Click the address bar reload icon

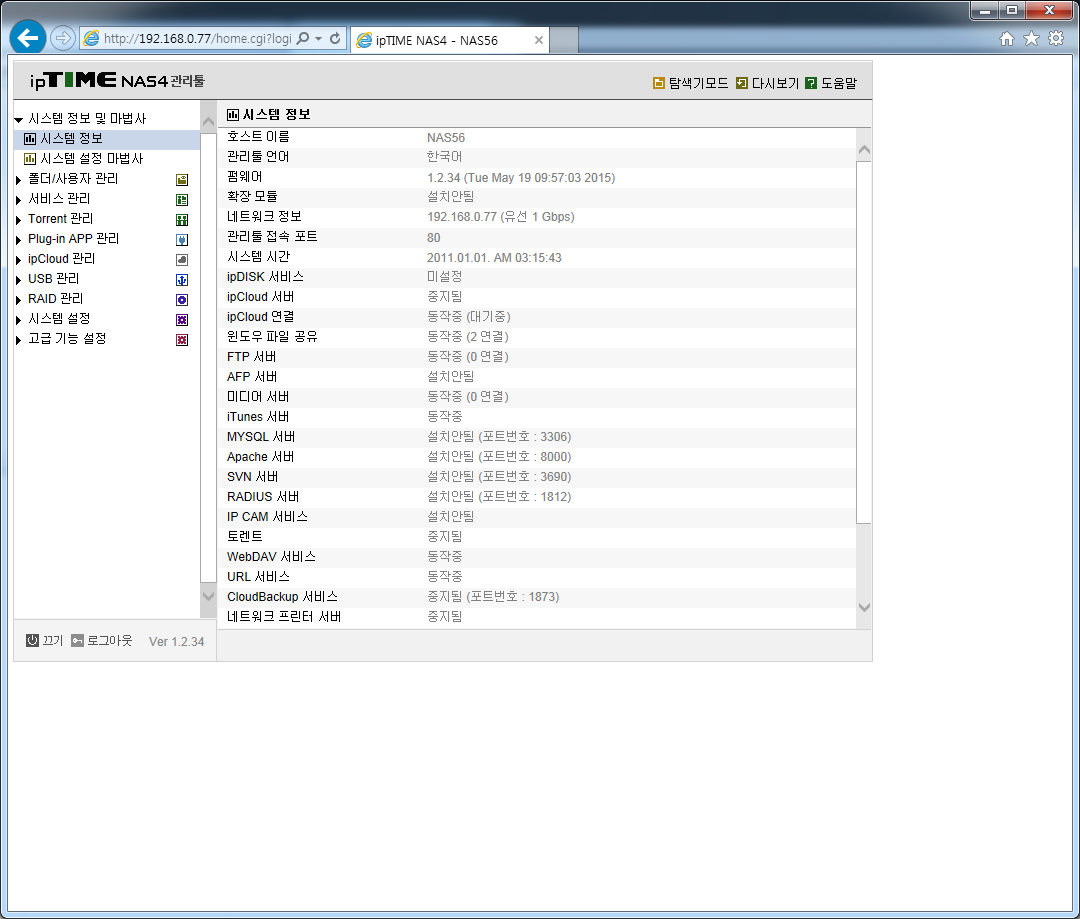pyautogui.click(x=335, y=39)
